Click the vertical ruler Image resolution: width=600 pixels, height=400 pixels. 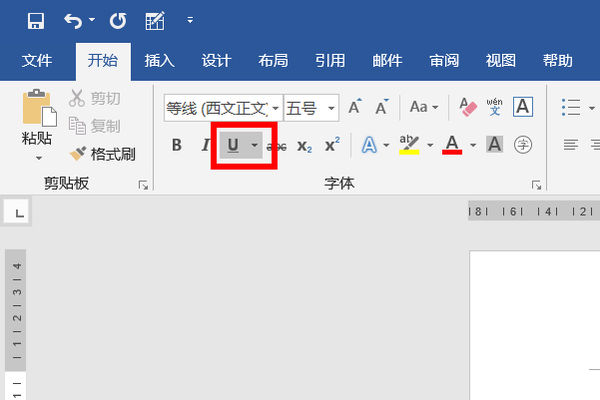16,325
